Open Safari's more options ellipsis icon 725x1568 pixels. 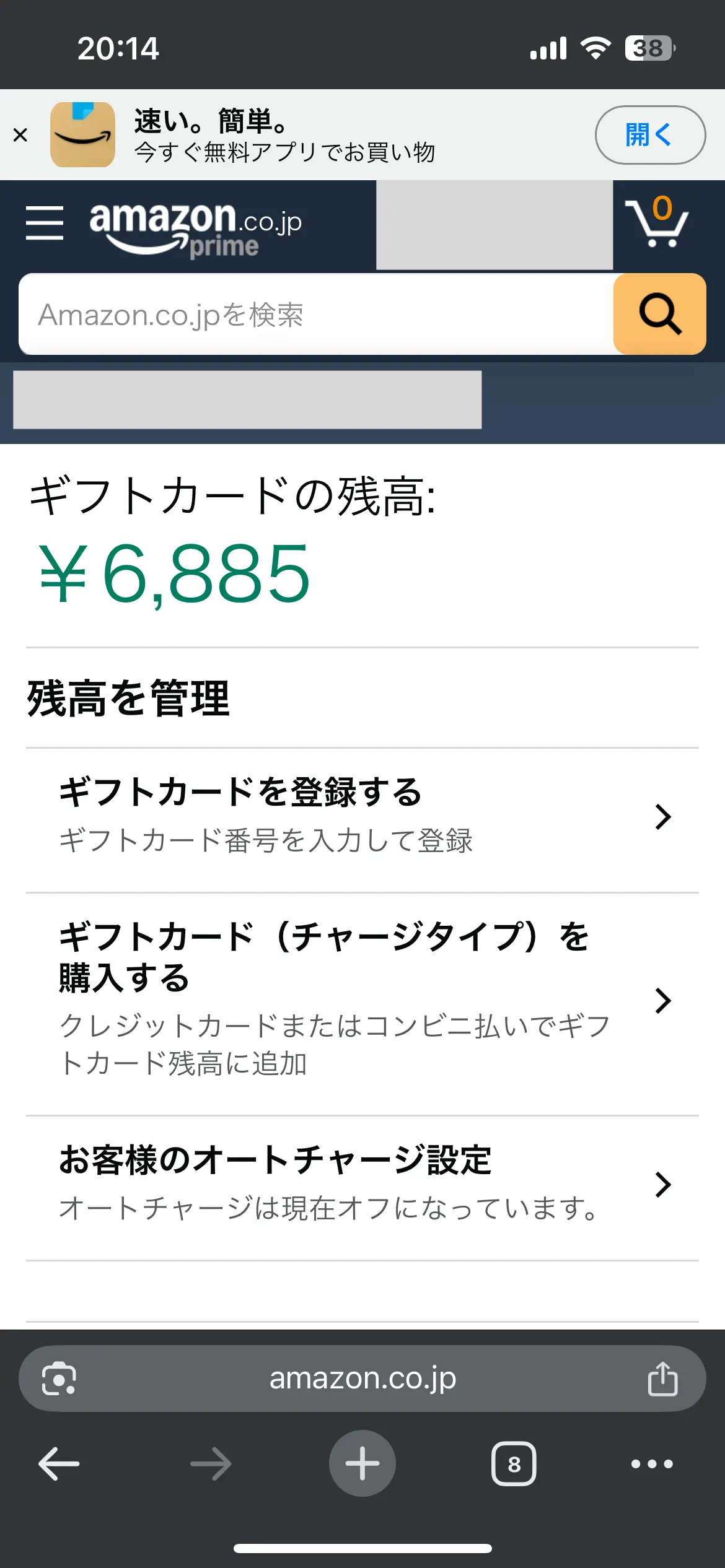tap(649, 1463)
